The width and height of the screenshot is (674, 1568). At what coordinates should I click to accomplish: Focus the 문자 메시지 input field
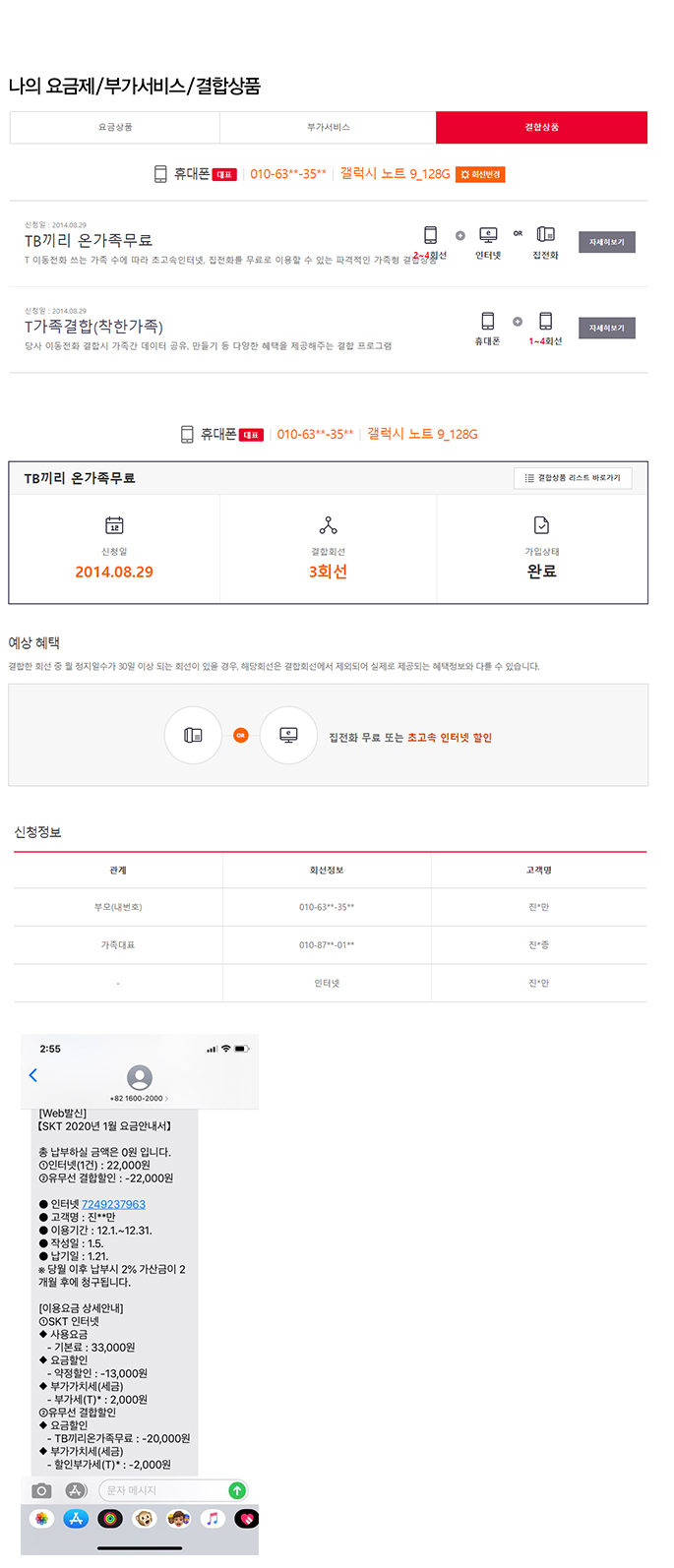pyautogui.click(x=162, y=1490)
